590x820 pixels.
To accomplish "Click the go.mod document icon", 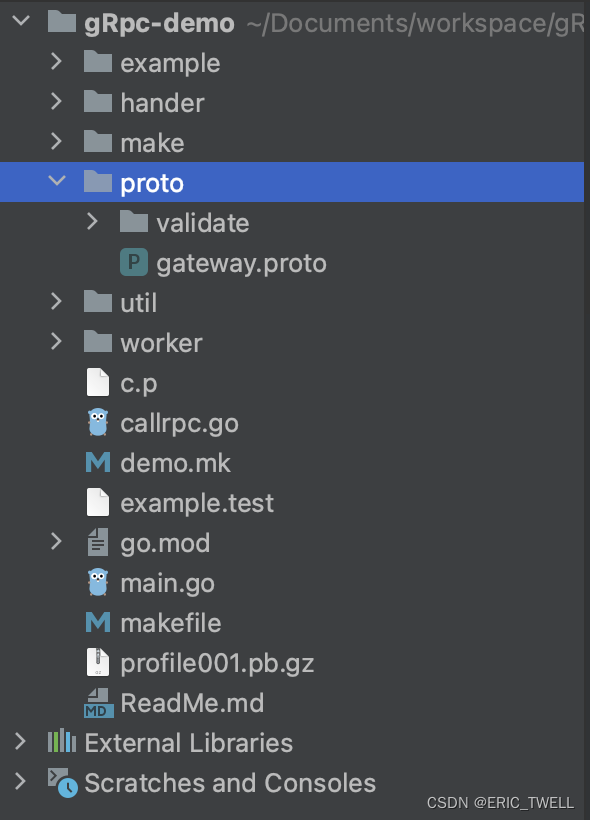I will pos(98,542).
